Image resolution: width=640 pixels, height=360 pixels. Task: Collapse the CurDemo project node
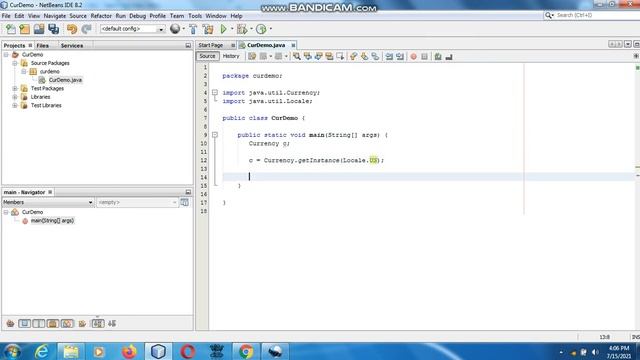click(x=6, y=55)
